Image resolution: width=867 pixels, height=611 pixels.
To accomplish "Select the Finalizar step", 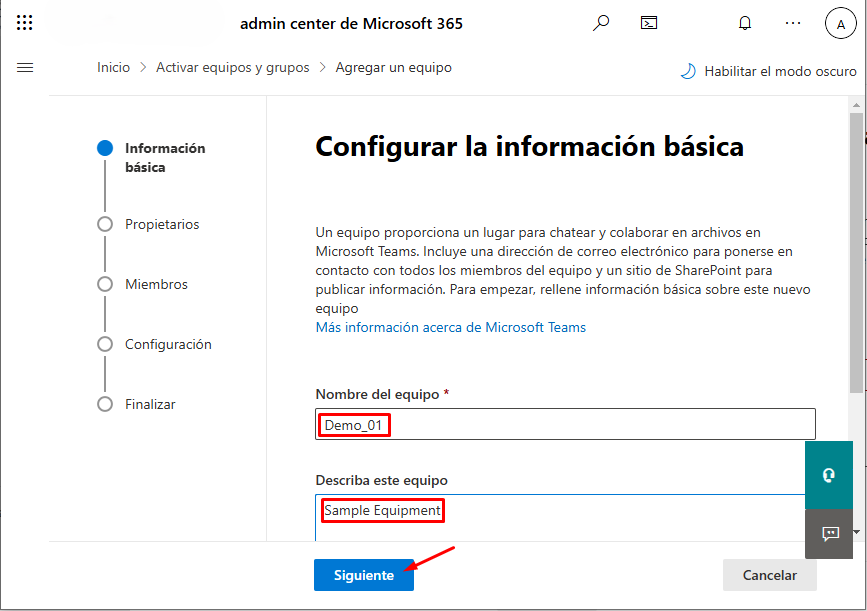I will coord(137,404).
